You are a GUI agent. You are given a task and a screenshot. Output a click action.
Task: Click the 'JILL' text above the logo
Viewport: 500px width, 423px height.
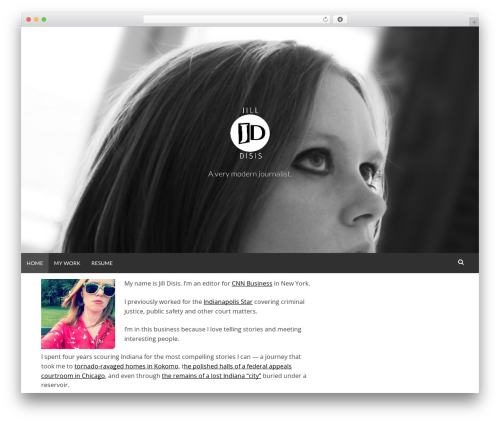(x=250, y=110)
